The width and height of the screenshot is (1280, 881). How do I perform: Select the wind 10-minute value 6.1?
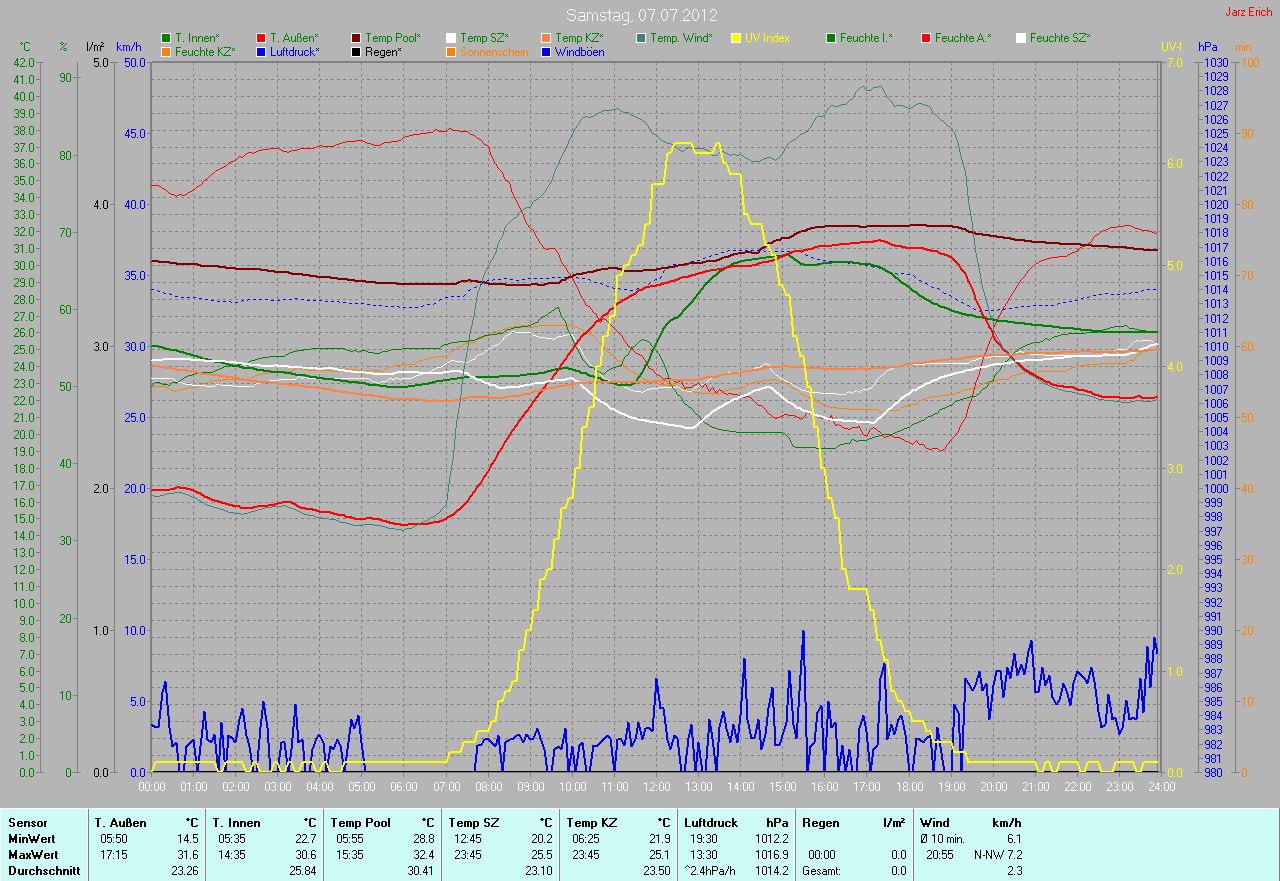coord(1014,839)
